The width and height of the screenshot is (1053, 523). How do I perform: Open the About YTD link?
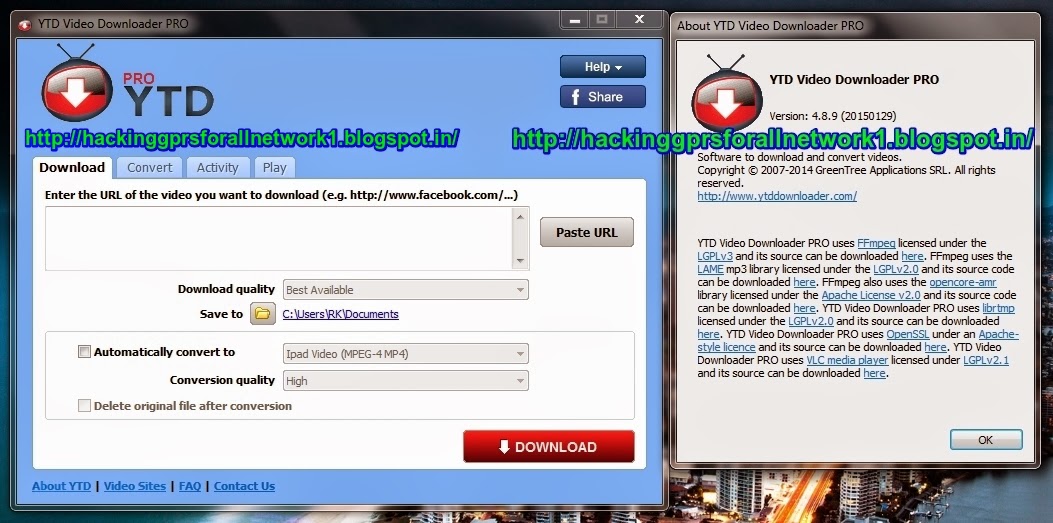tap(62, 486)
